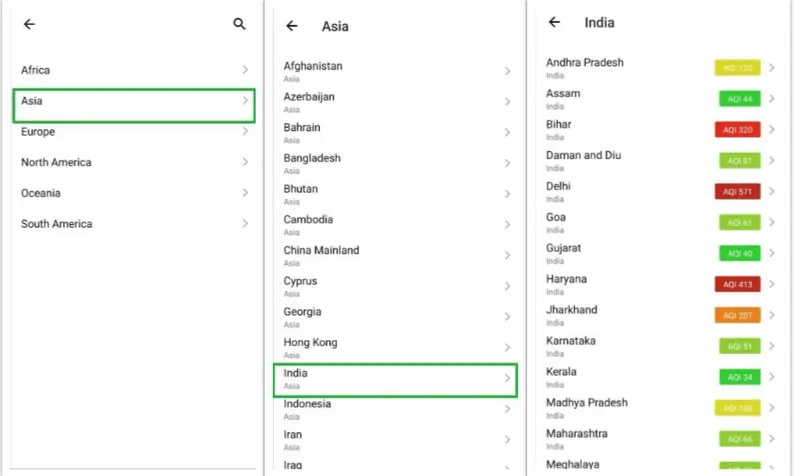Image resolution: width=800 pixels, height=476 pixels.
Task: Click the red AQI 571 Delhi badge
Action: [737, 192]
